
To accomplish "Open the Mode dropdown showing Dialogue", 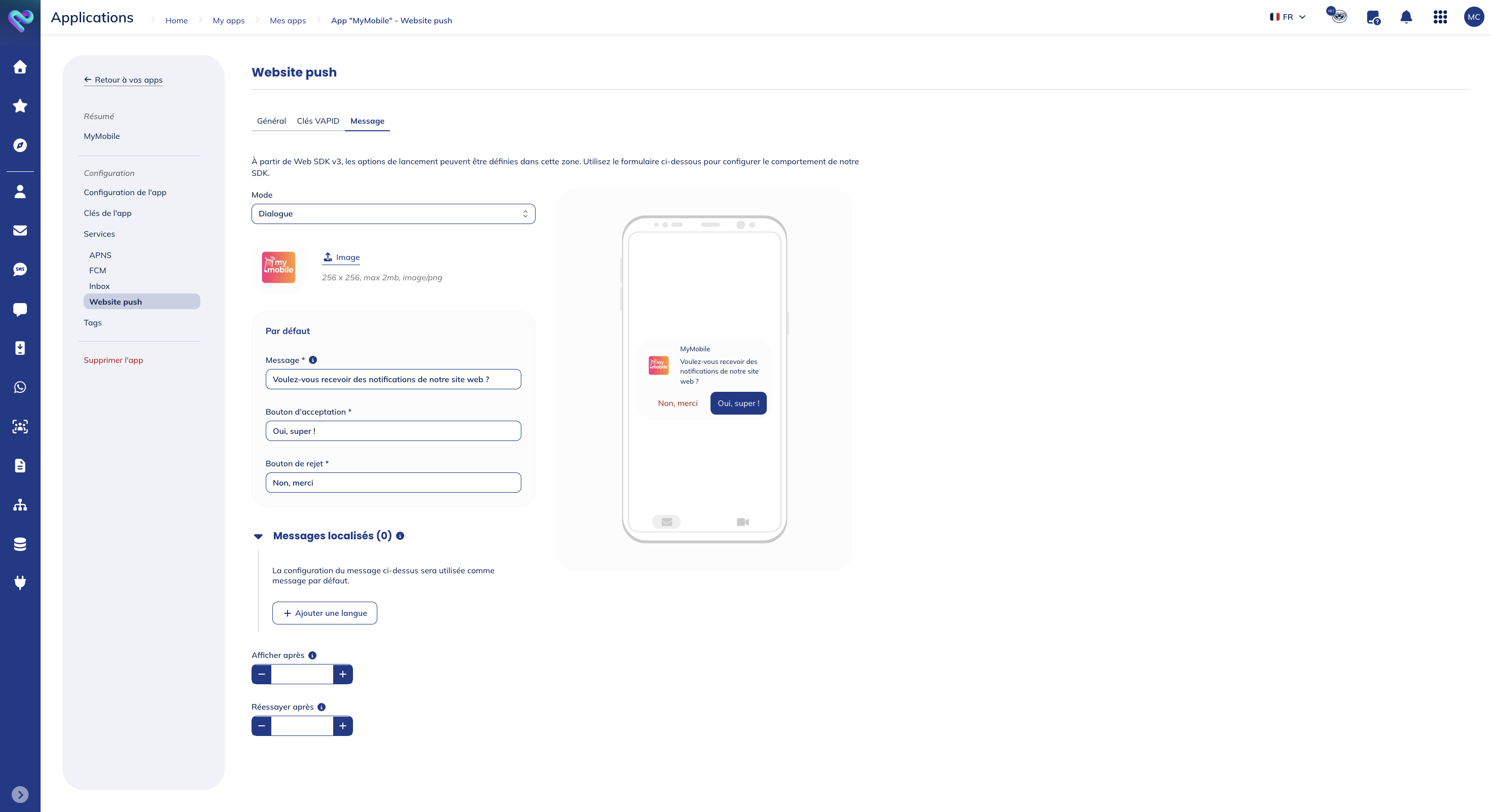I will point(393,214).
